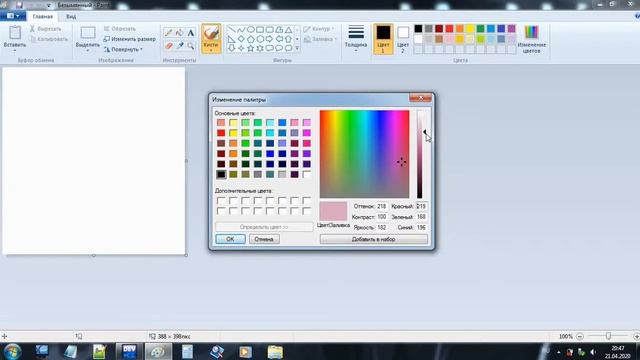Viewport: 640px width, 360px height.
Task: Open the Paint file menu button
Action: (13, 16)
